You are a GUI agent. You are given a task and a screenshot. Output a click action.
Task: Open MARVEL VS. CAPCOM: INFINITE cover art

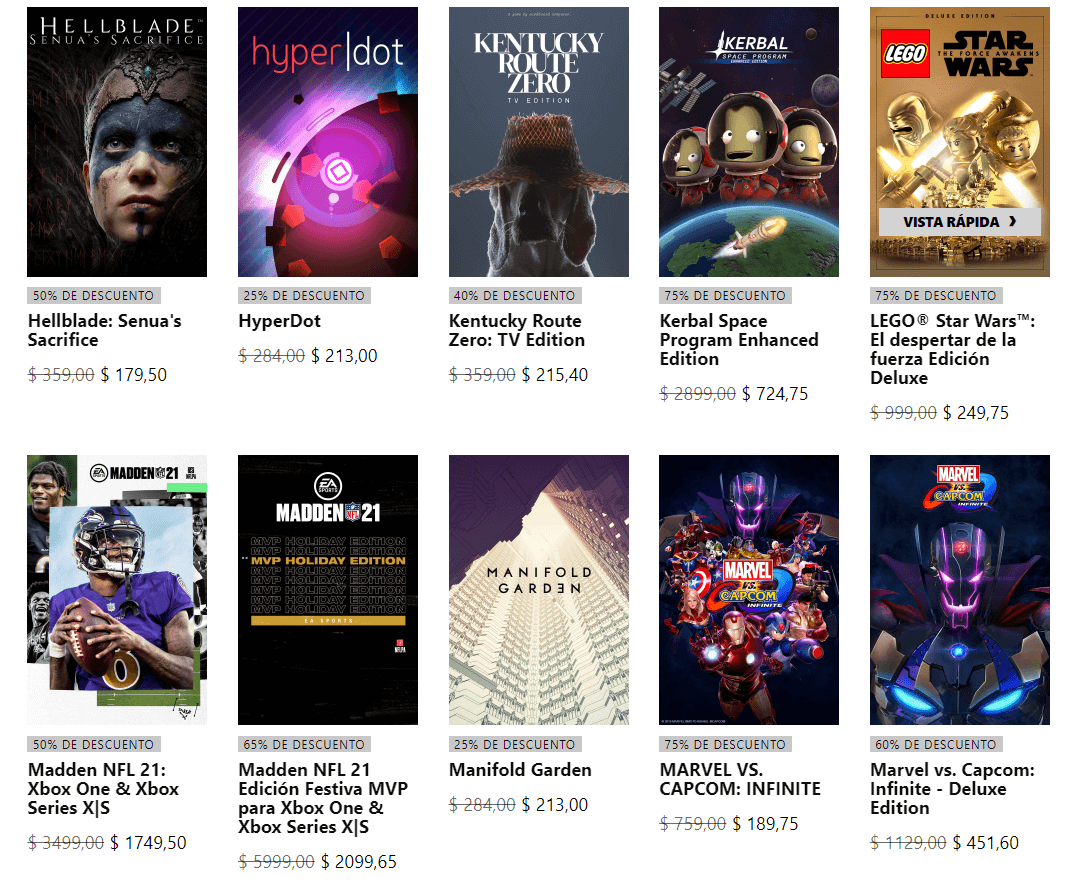pos(749,590)
